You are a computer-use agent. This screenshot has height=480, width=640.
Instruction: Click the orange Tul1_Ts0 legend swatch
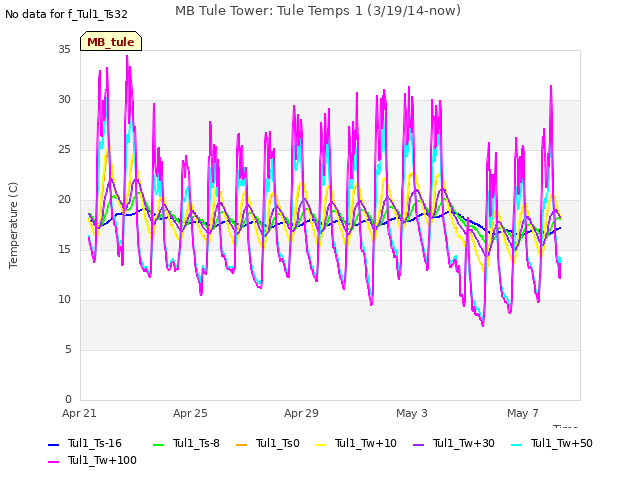click(242, 444)
